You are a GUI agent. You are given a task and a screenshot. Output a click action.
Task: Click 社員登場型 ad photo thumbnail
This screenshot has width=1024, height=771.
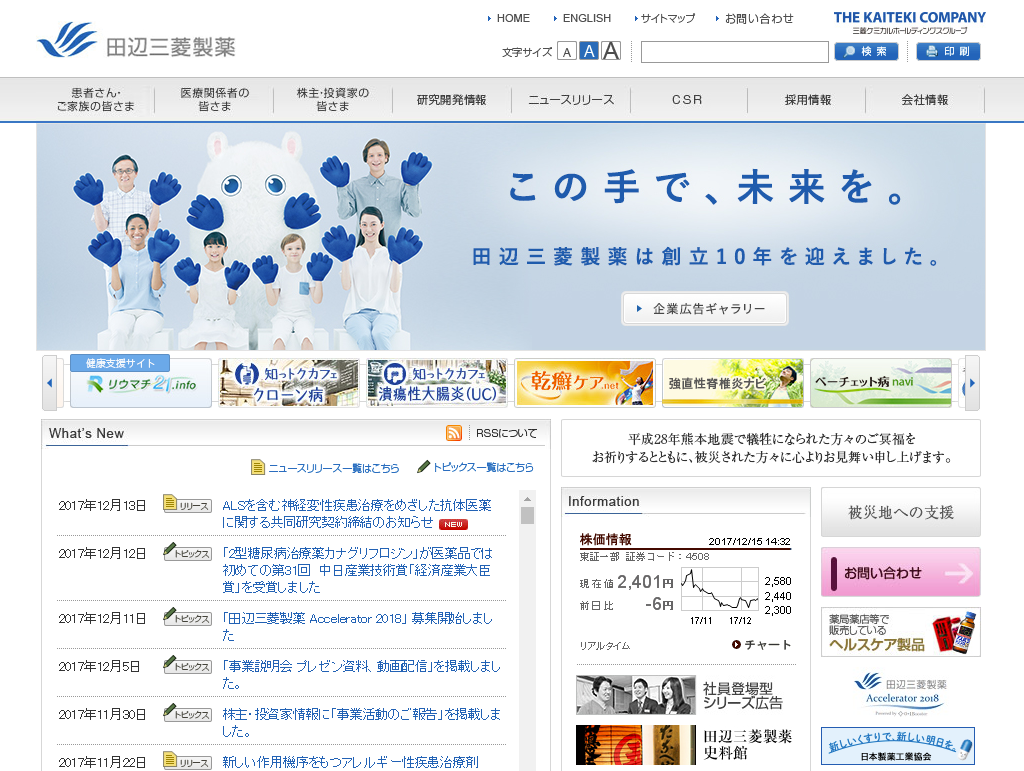tap(635, 695)
